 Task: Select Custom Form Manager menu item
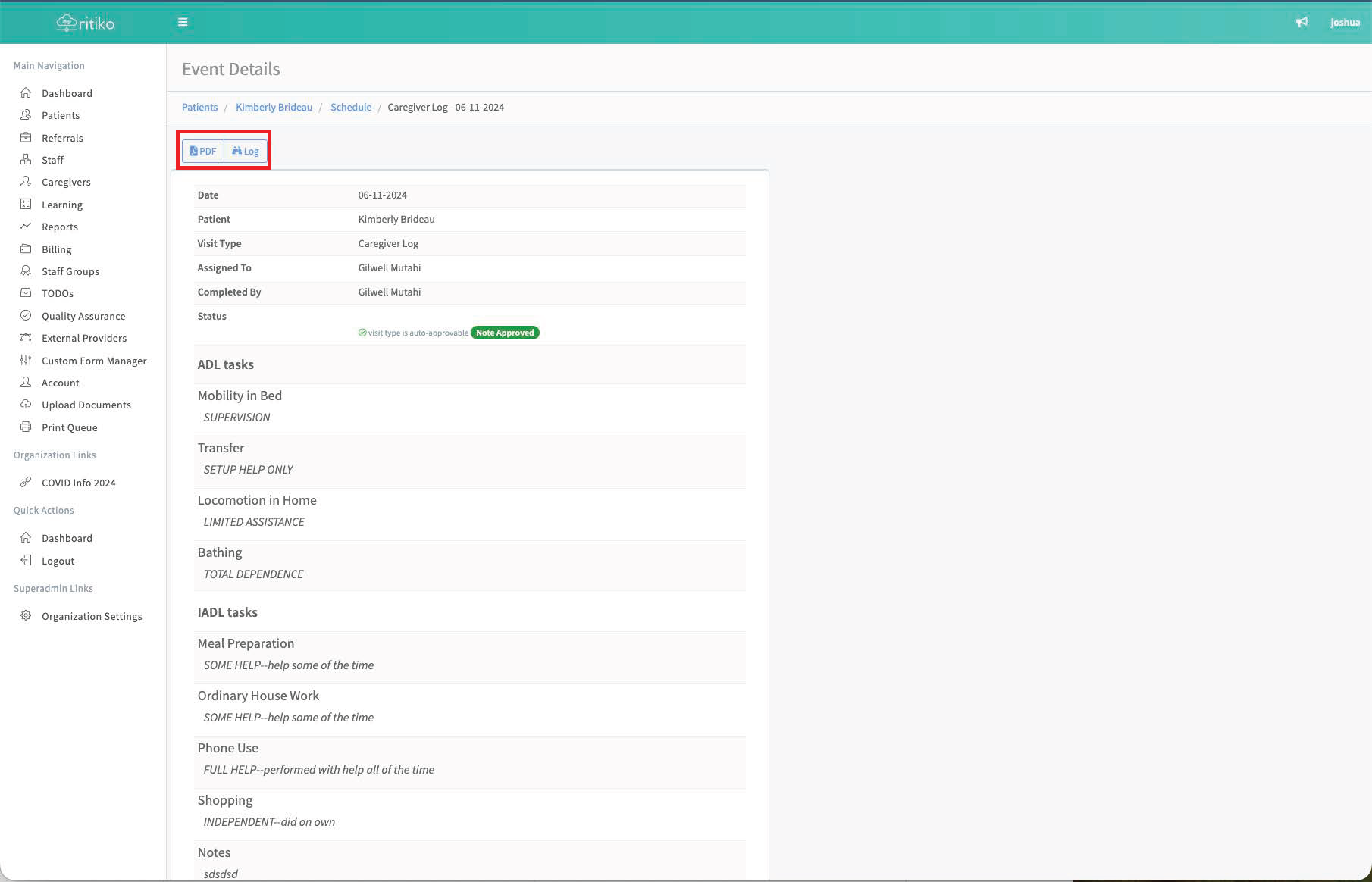pyautogui.click(x=94, y=361)
